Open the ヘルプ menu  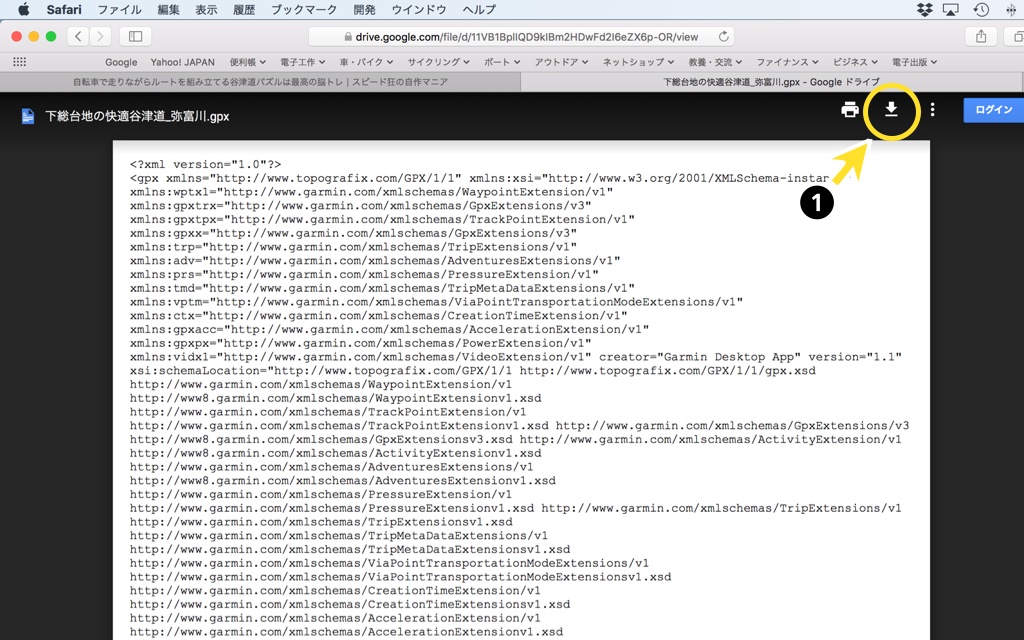(x=479, y=10)
